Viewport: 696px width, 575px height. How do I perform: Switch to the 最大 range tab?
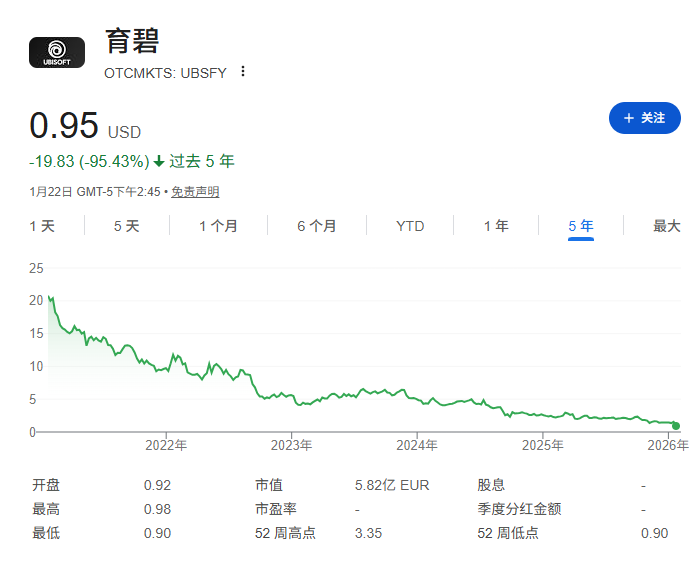[x=667, y=226]
